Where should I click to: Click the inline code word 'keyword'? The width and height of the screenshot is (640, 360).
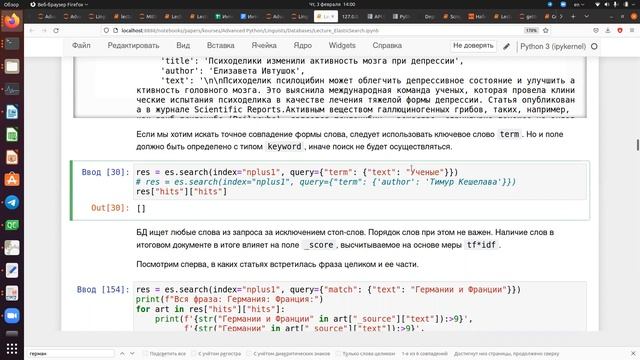284,147
